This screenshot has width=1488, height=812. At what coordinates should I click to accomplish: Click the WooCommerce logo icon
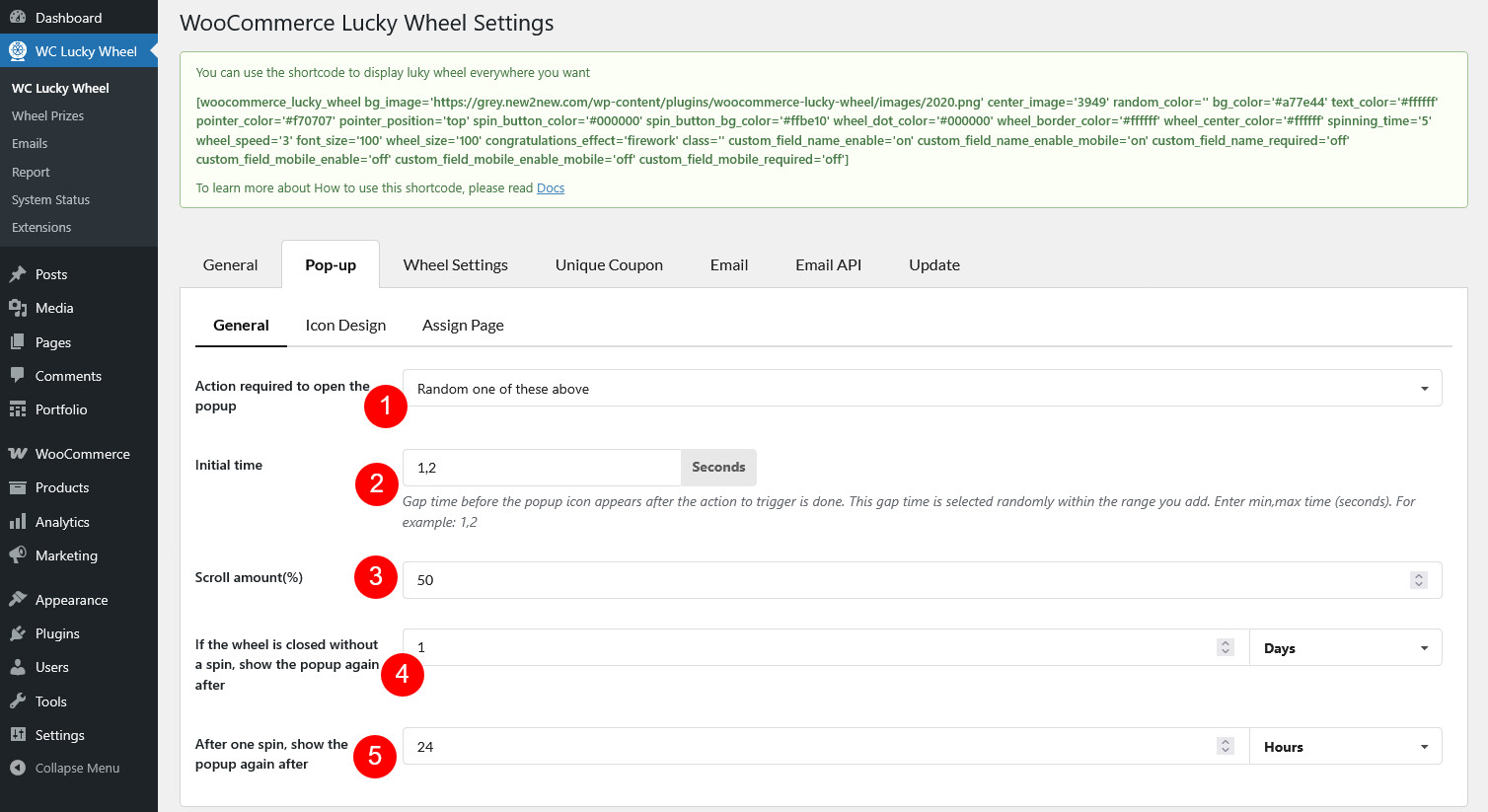click(x=18, y=454)
